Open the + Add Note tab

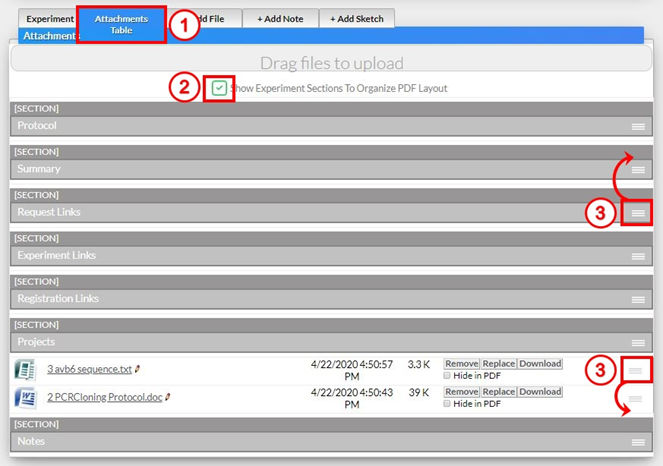(280, 18)
